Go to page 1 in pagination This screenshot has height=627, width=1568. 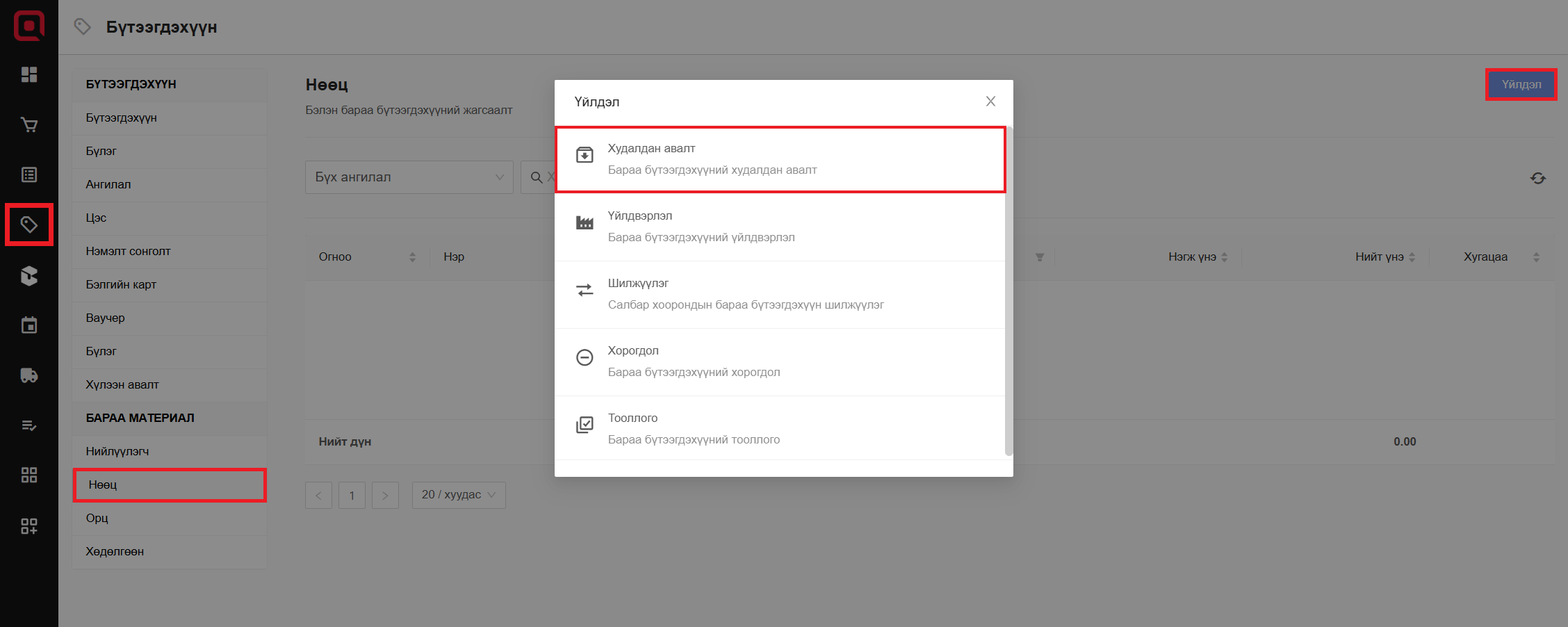(x=352, y=496)
